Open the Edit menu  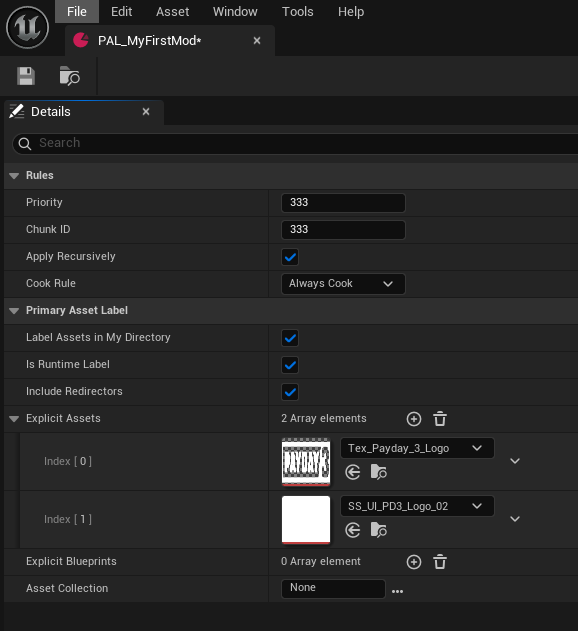click(x=122, y=12)
